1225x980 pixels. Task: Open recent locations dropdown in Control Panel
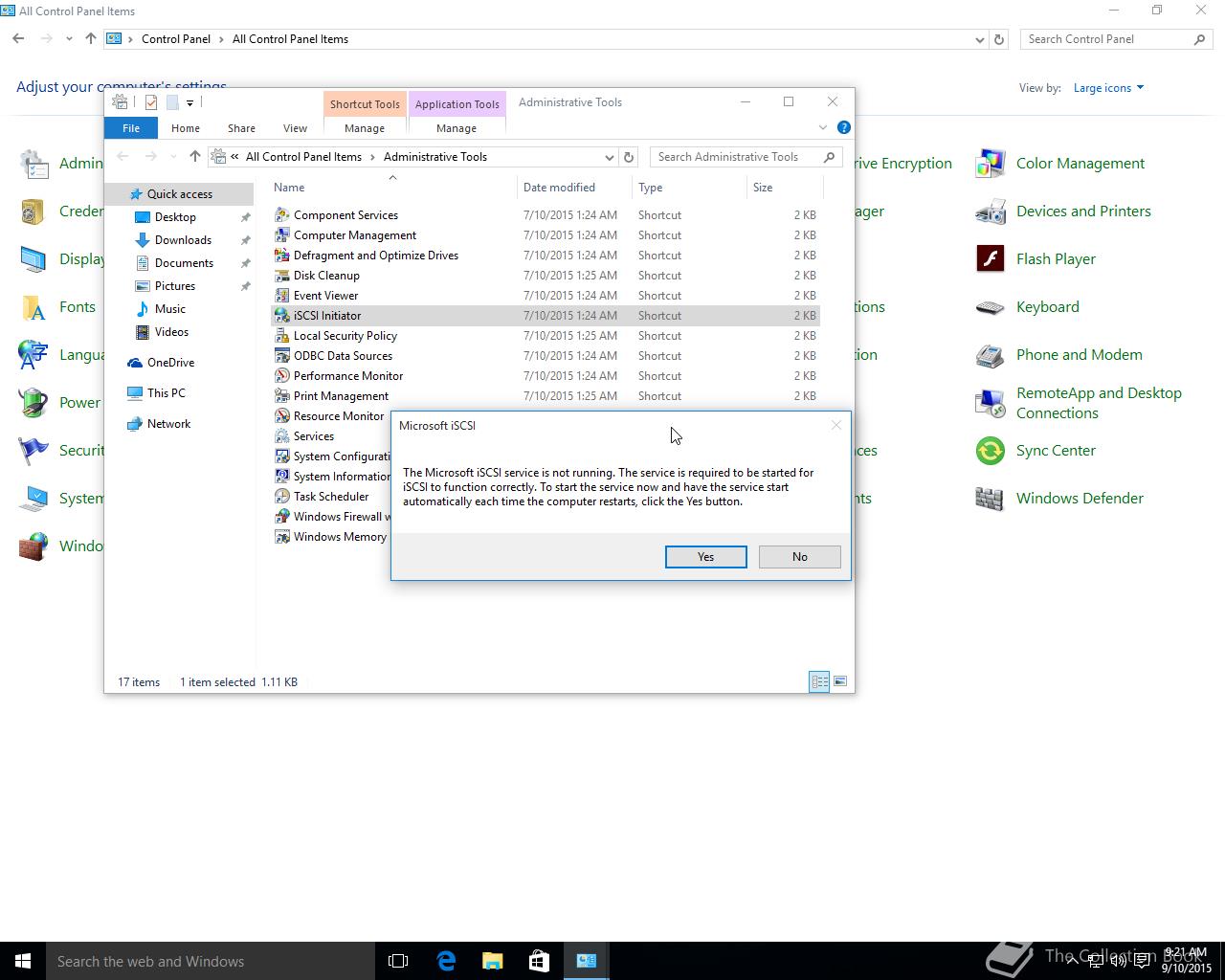pos(69,39)
